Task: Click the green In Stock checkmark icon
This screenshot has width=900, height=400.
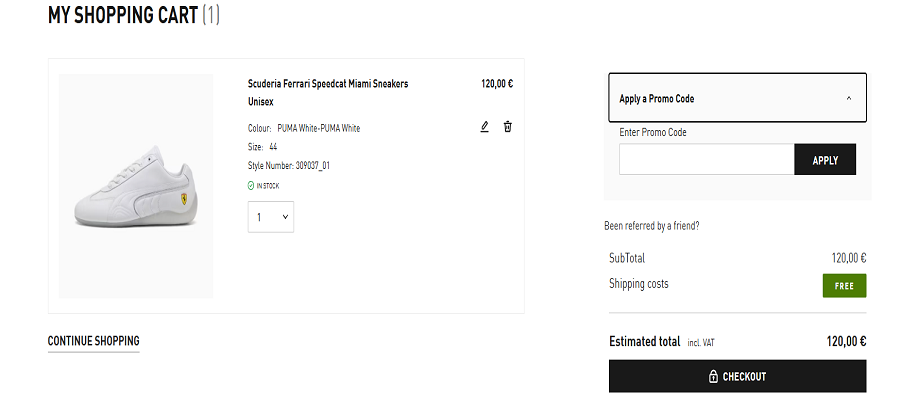Action: (x=251, y=185)
